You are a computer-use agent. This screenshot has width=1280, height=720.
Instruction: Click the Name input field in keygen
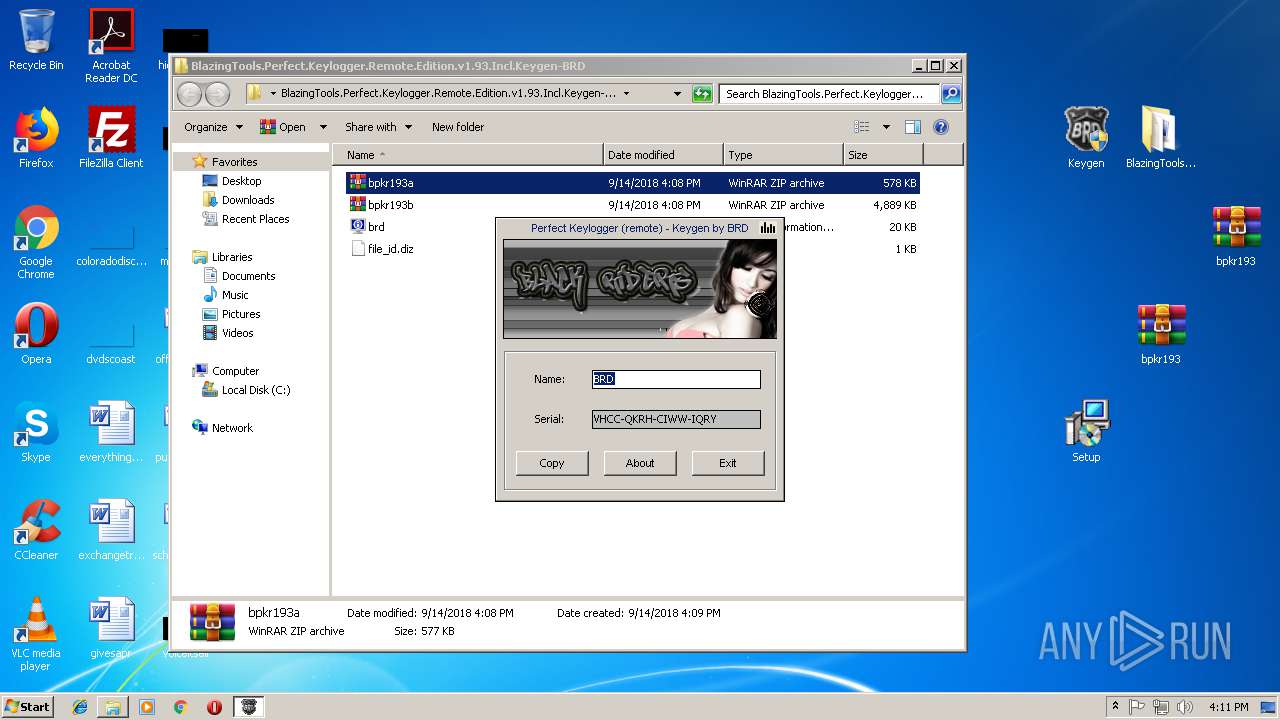point(676,379)
